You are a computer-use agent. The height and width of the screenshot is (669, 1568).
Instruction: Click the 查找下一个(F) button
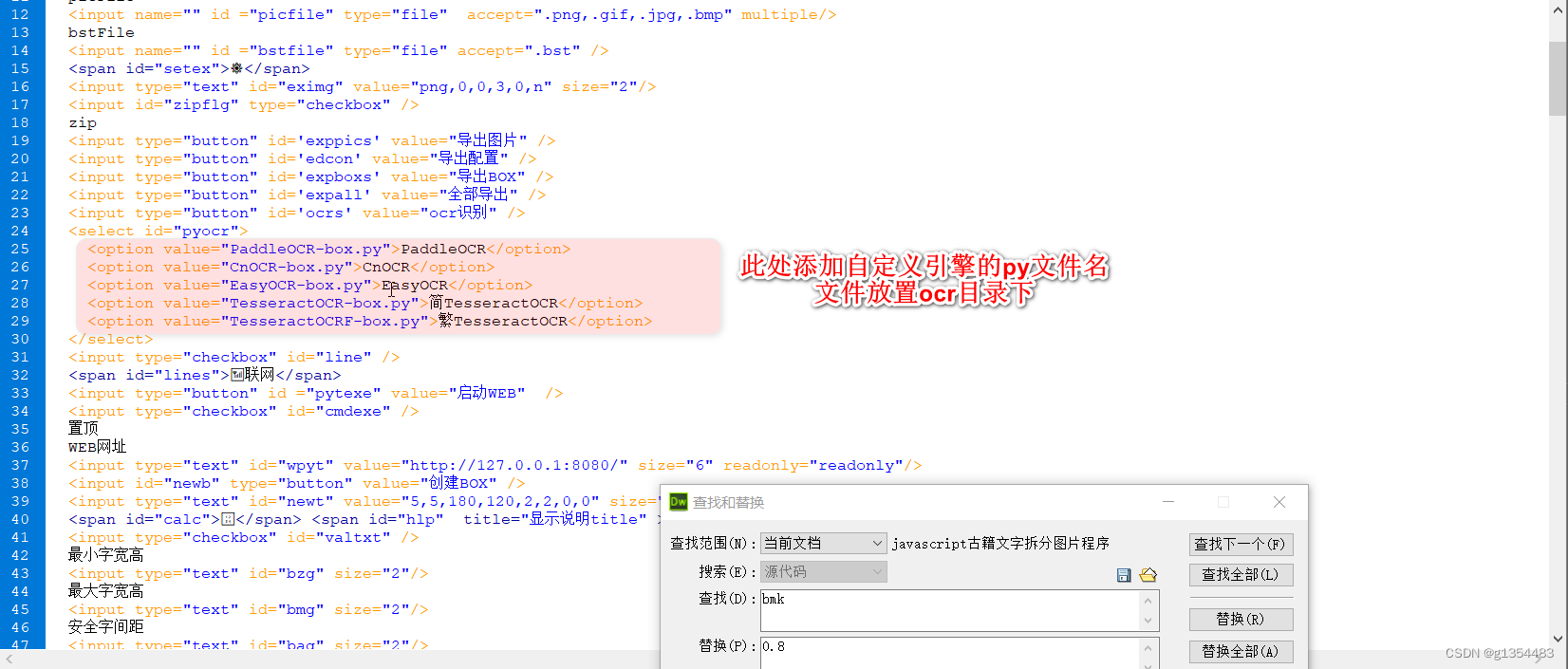coord(1241,545)
